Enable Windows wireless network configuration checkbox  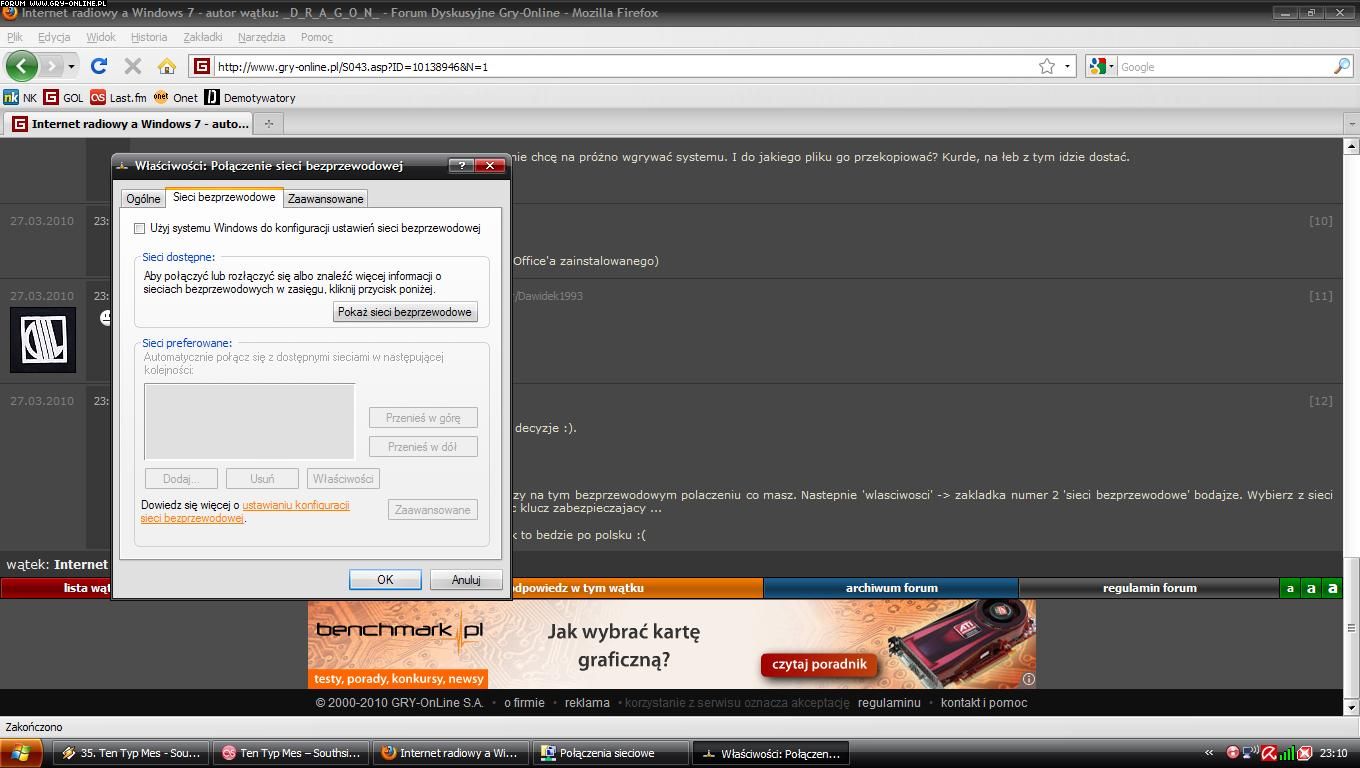[x=140, y=228]
